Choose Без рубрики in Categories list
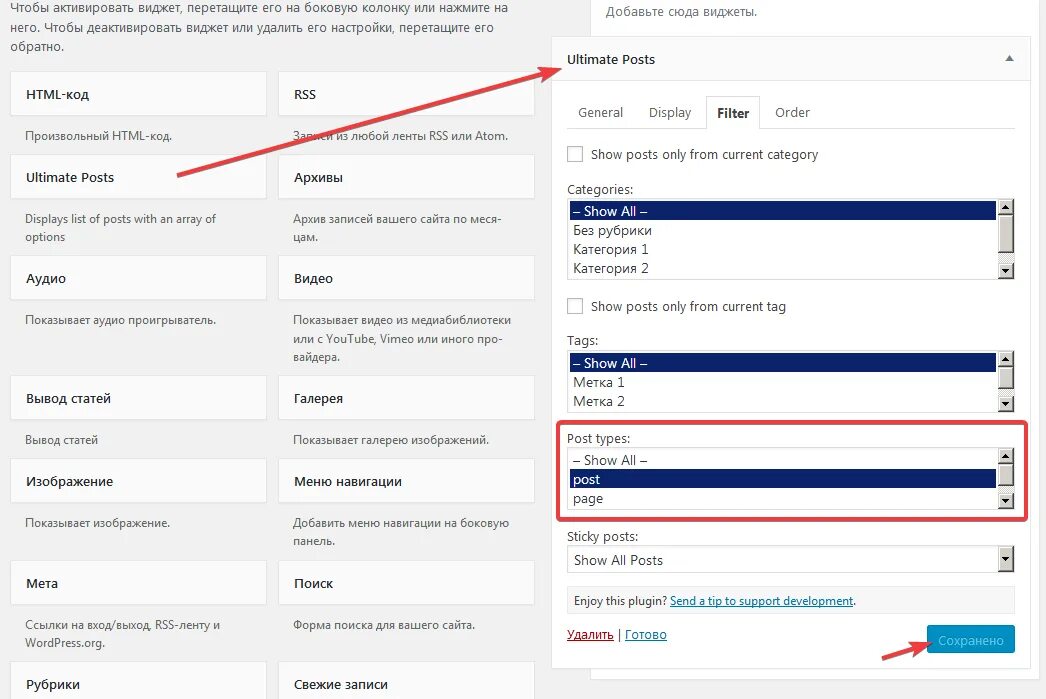Image resolution: width=1046 pixels, height=699 pixels. (782, 230)
